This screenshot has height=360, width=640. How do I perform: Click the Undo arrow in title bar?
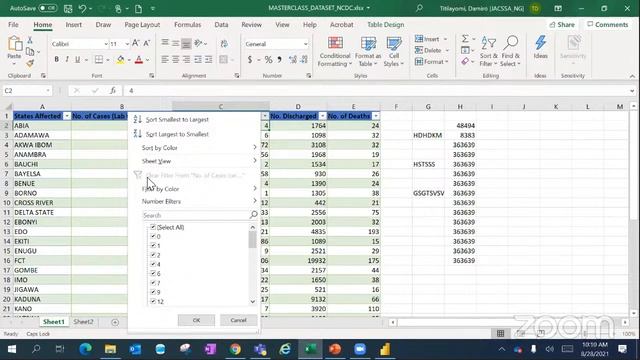(x=83, y=8)
